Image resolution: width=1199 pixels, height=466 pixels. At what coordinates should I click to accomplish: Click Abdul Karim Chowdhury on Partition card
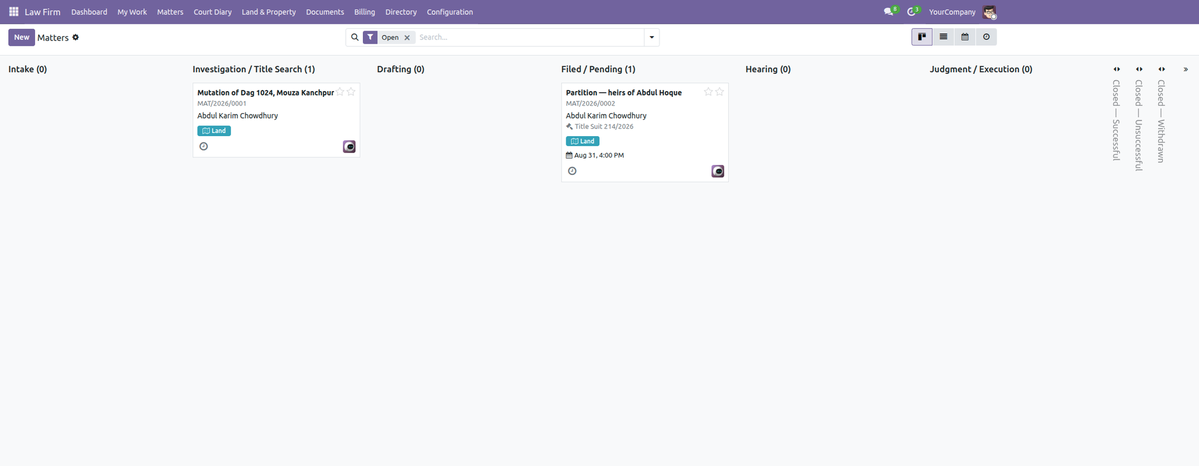coord(606,116)
